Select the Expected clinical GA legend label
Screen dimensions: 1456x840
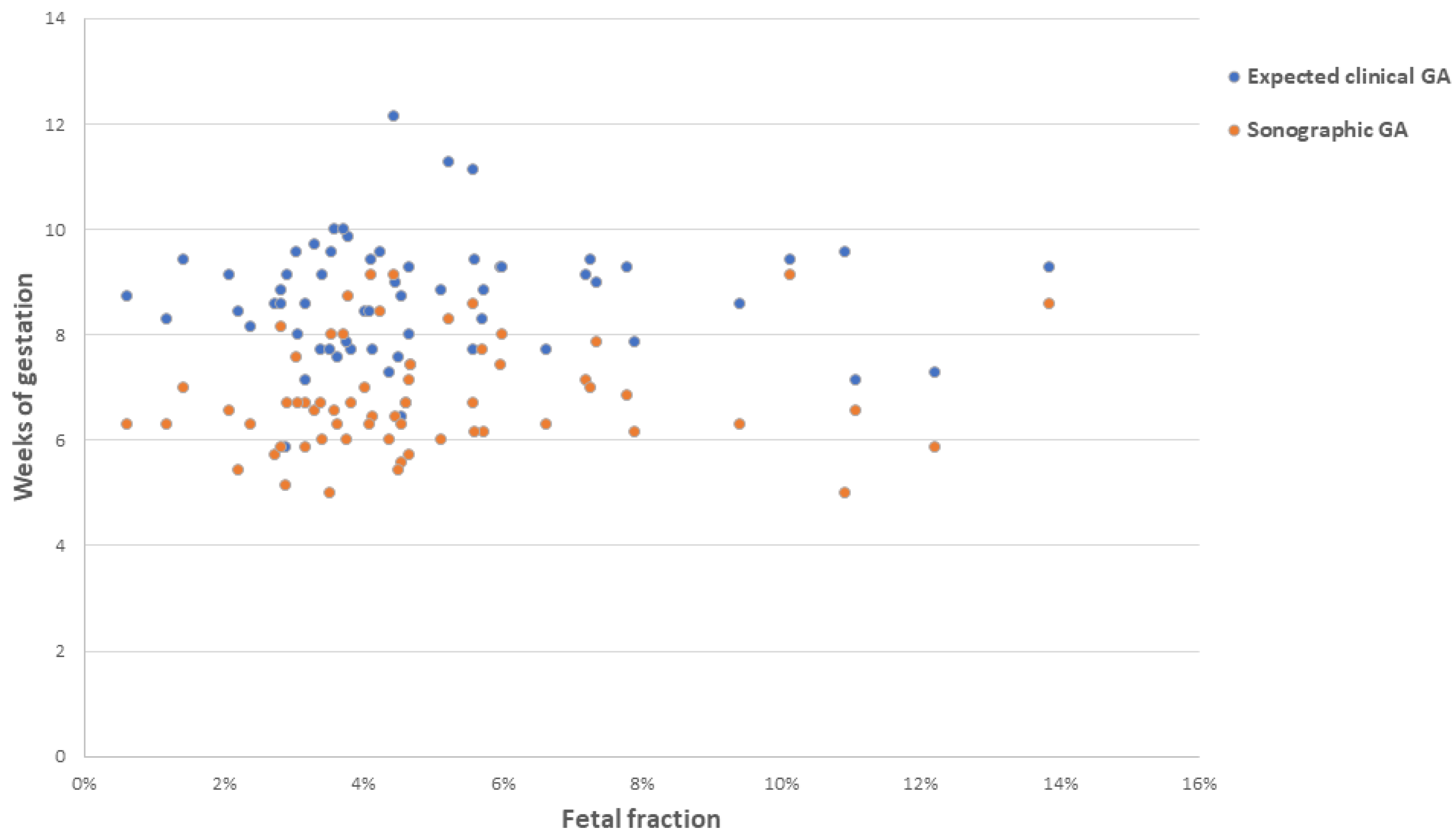pos(1349,77)
